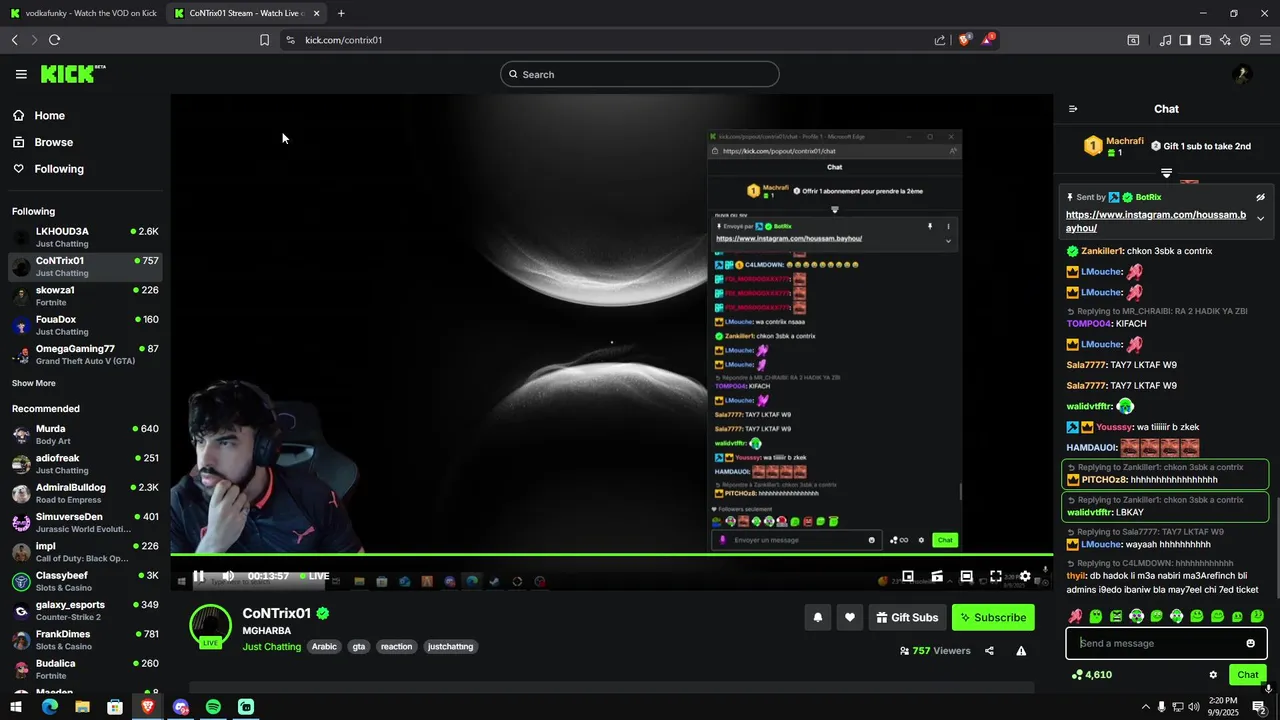Screen dimensions: 1280x720
Task: Open the Brave Rewards icon
Action: click(988, 40)
